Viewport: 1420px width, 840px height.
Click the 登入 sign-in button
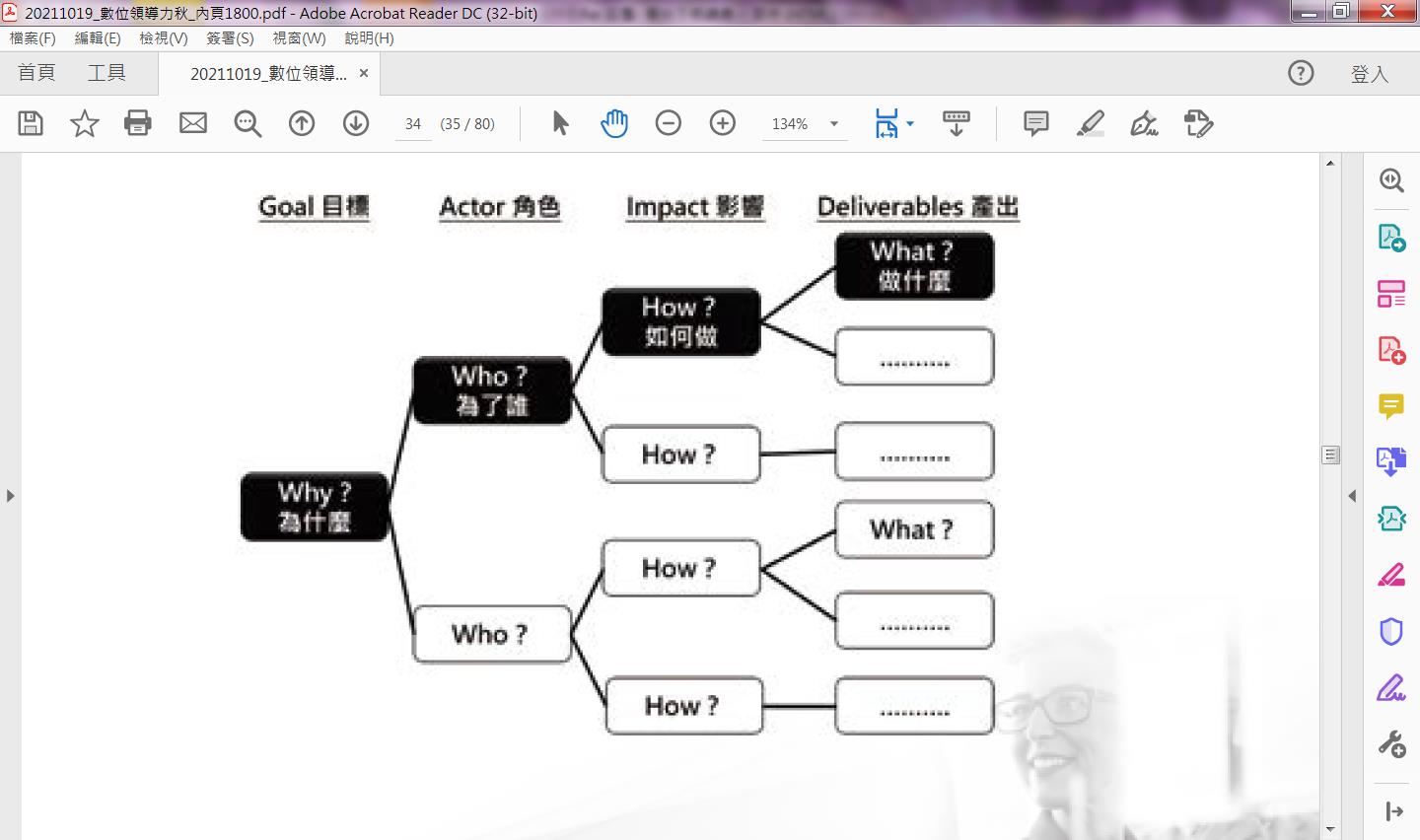click(x=1369, y=74)
